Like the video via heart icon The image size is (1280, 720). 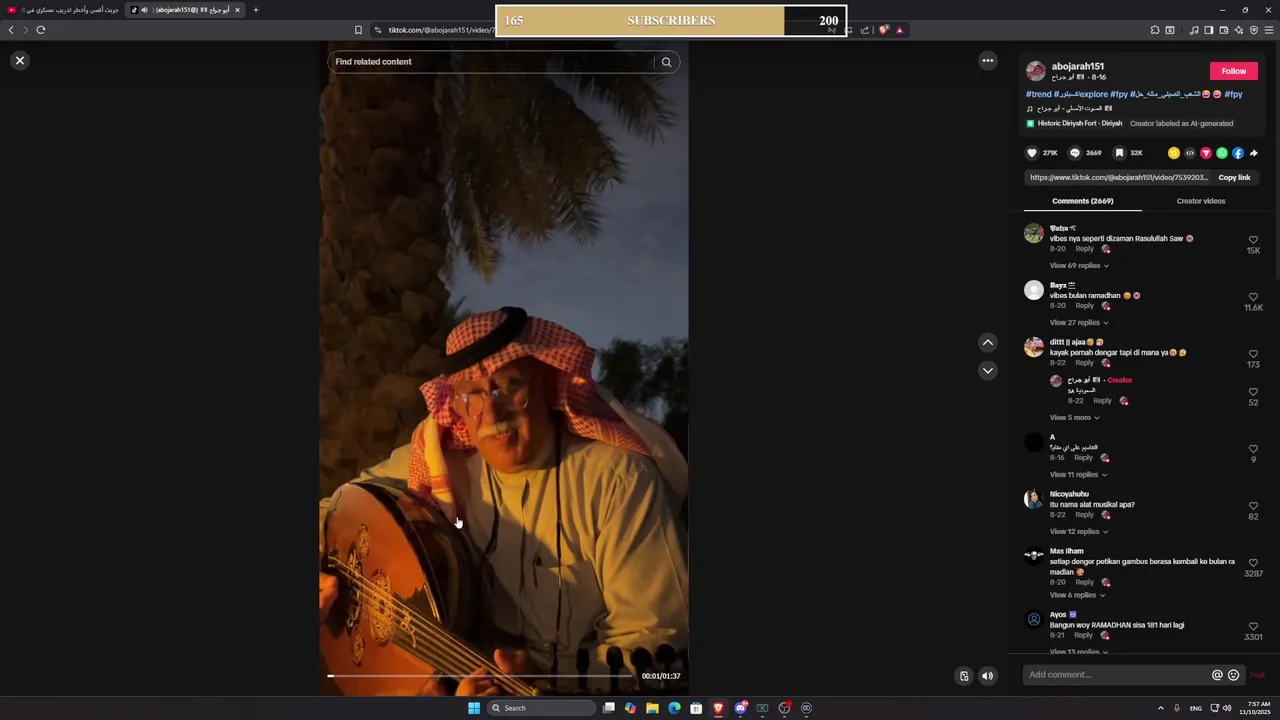pos(1032,153)
